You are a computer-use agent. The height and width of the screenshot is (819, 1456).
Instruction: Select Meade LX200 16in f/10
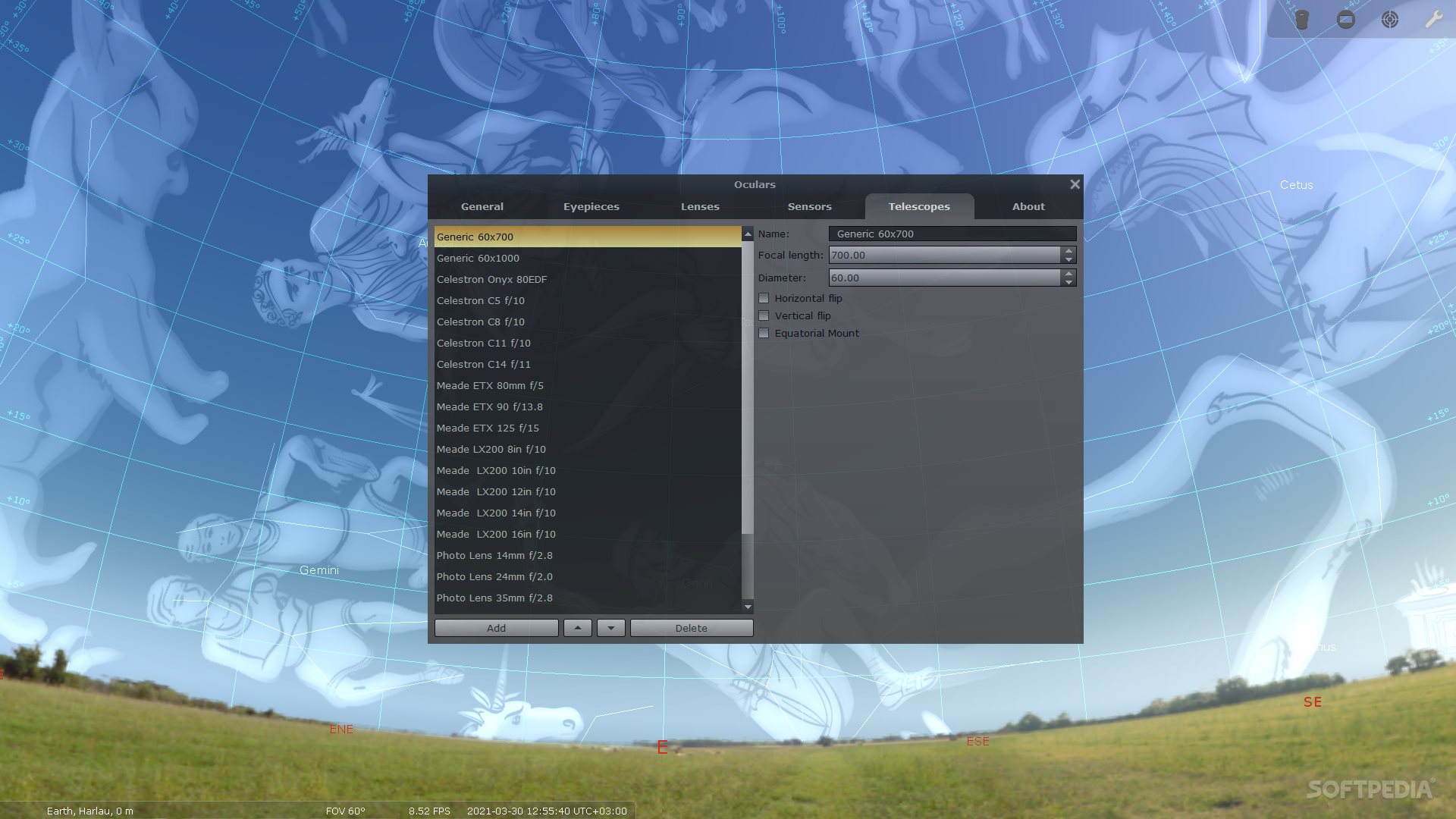pyautogui.click(x=588, y=534)
